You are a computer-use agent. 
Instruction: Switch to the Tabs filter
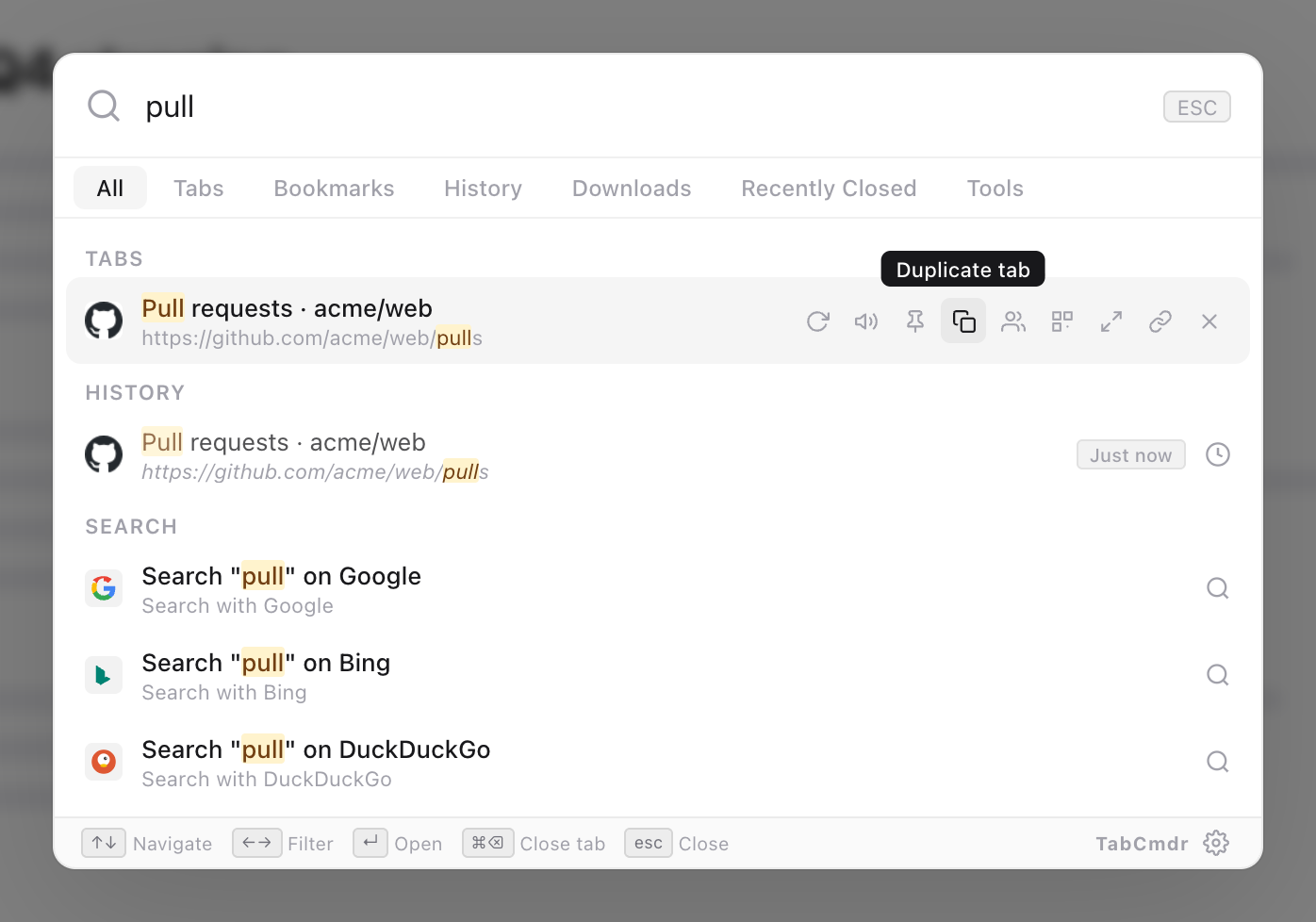tap(199, 188)
